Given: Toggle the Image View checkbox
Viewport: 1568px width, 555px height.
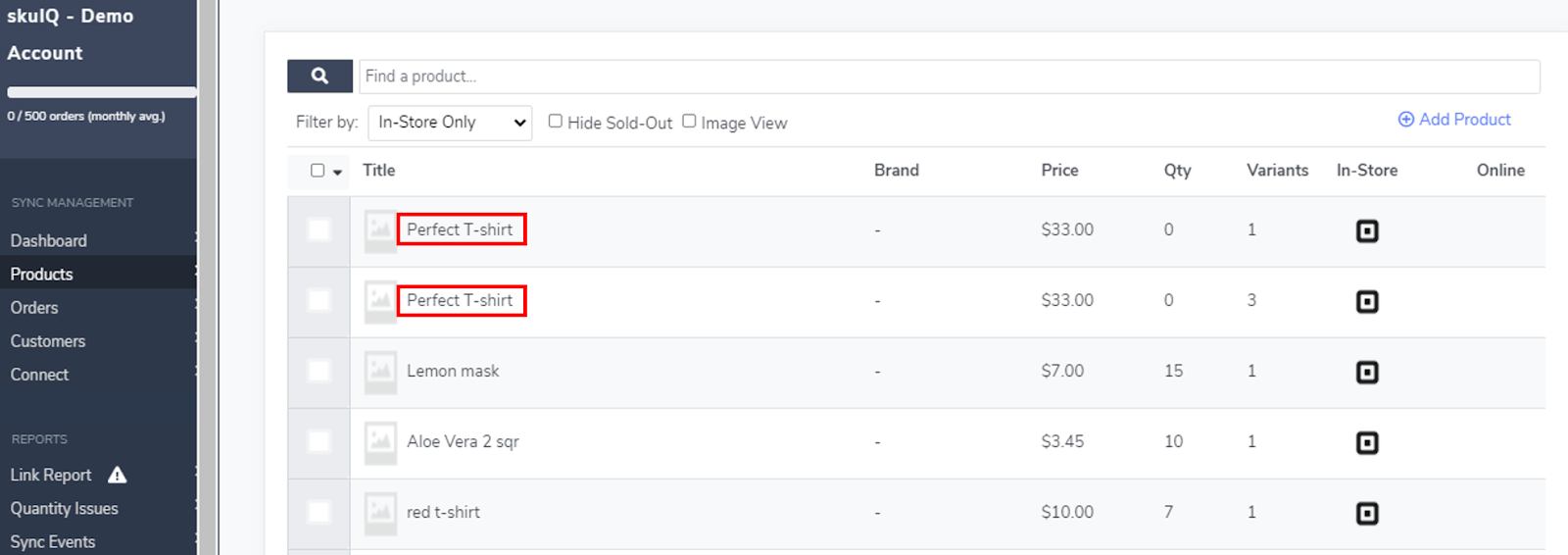Looking at the screenshot, I should coord(689,122).
